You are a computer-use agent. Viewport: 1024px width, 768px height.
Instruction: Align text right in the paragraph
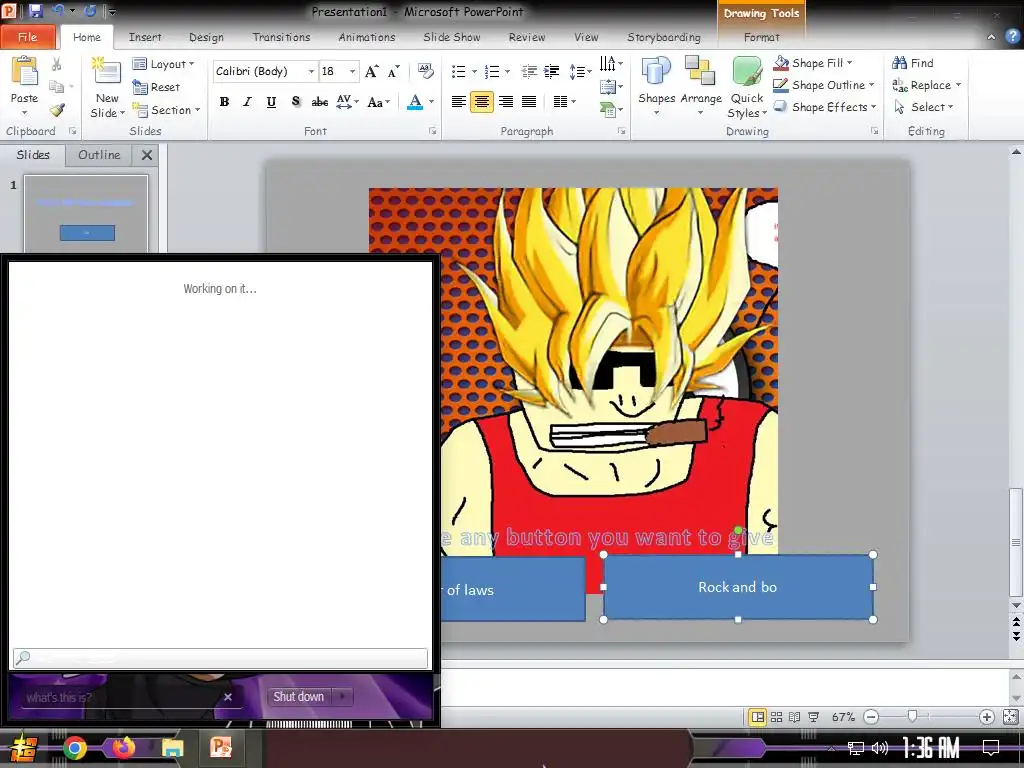point(505,102)
